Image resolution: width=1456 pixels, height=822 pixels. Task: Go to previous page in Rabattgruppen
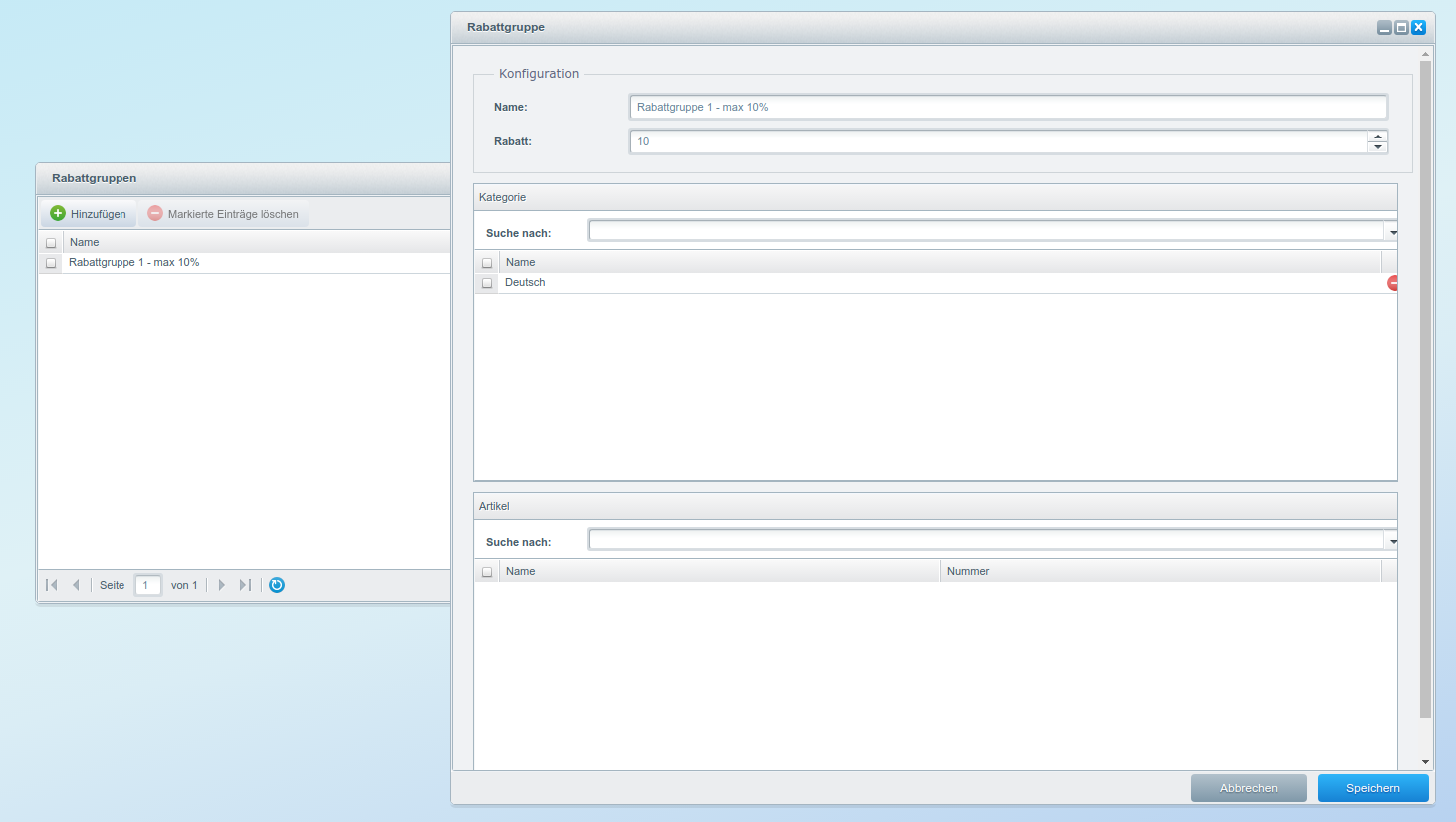coord(76,585)
